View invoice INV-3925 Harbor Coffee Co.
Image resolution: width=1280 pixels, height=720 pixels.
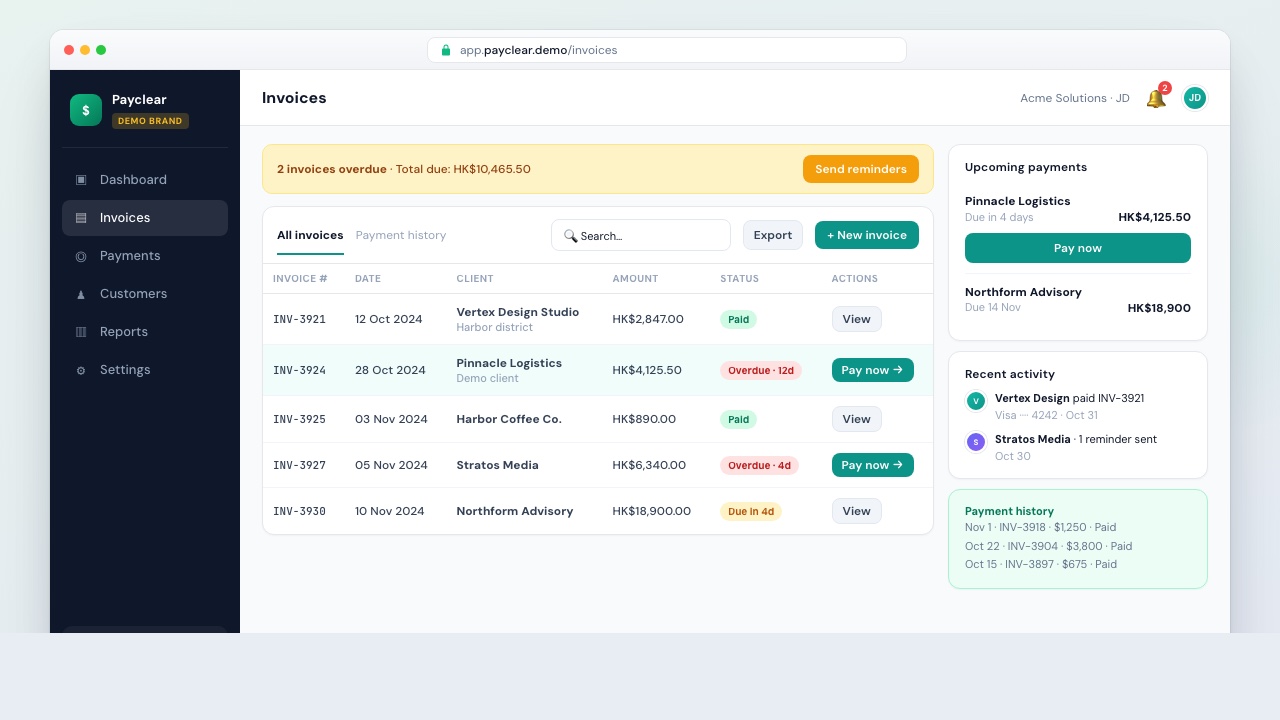[857, 419]
